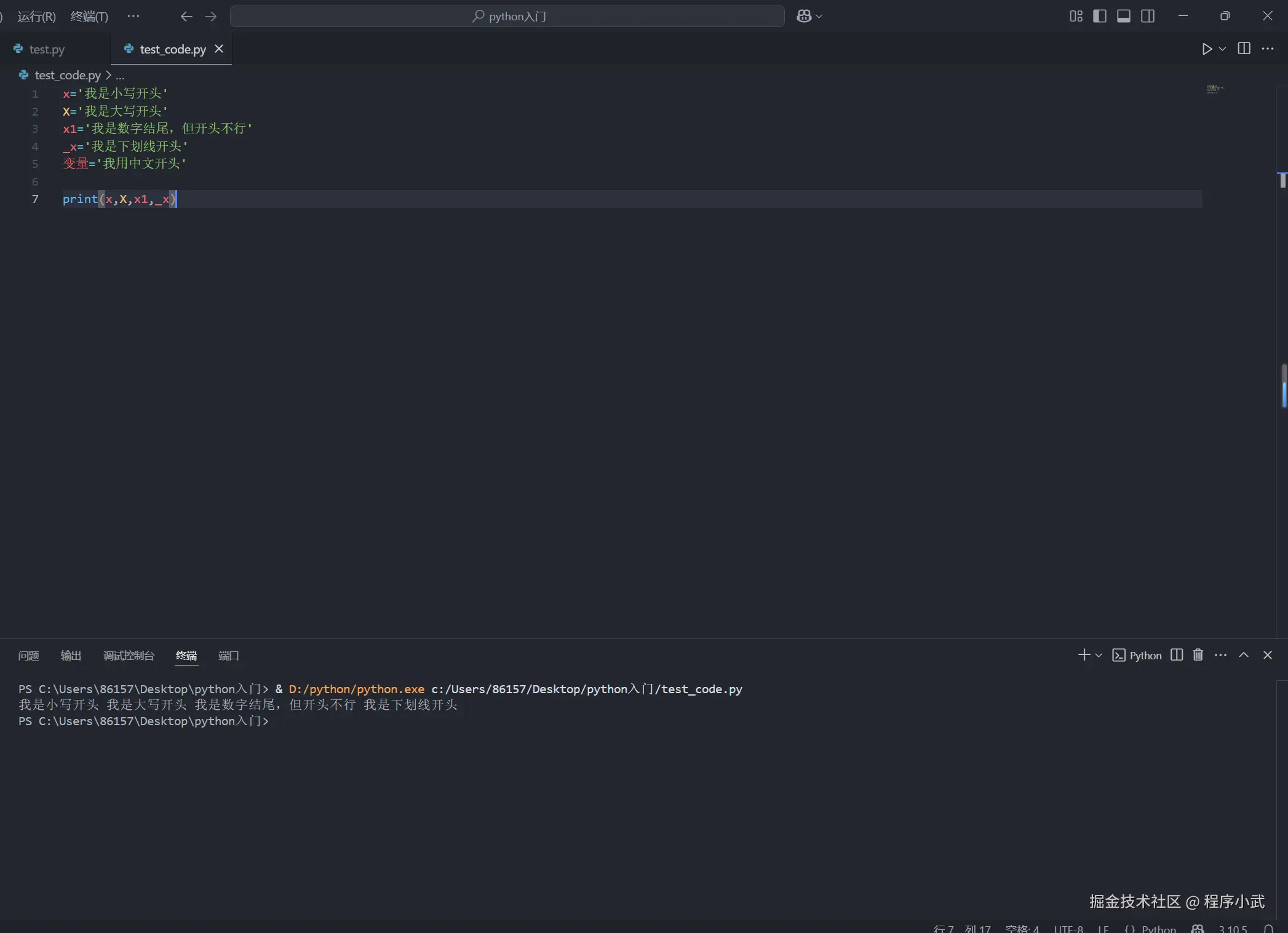Kill terminal with trash icon

click(1198, 655)
